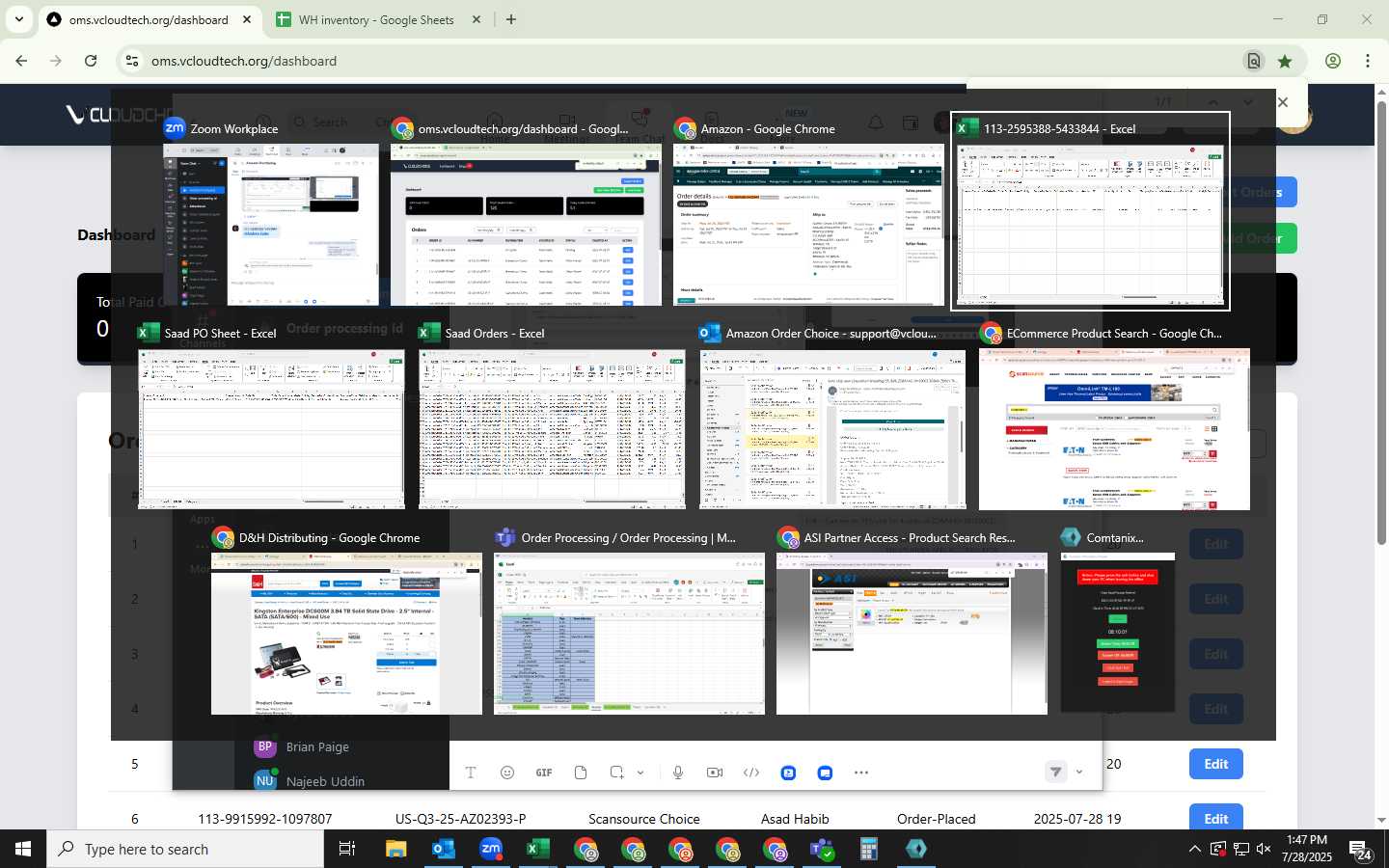The width and height of the screenshot is (1389, 868).
Task: Open the Comtanix app icon on the taskbar
Action: coord(916,849)
